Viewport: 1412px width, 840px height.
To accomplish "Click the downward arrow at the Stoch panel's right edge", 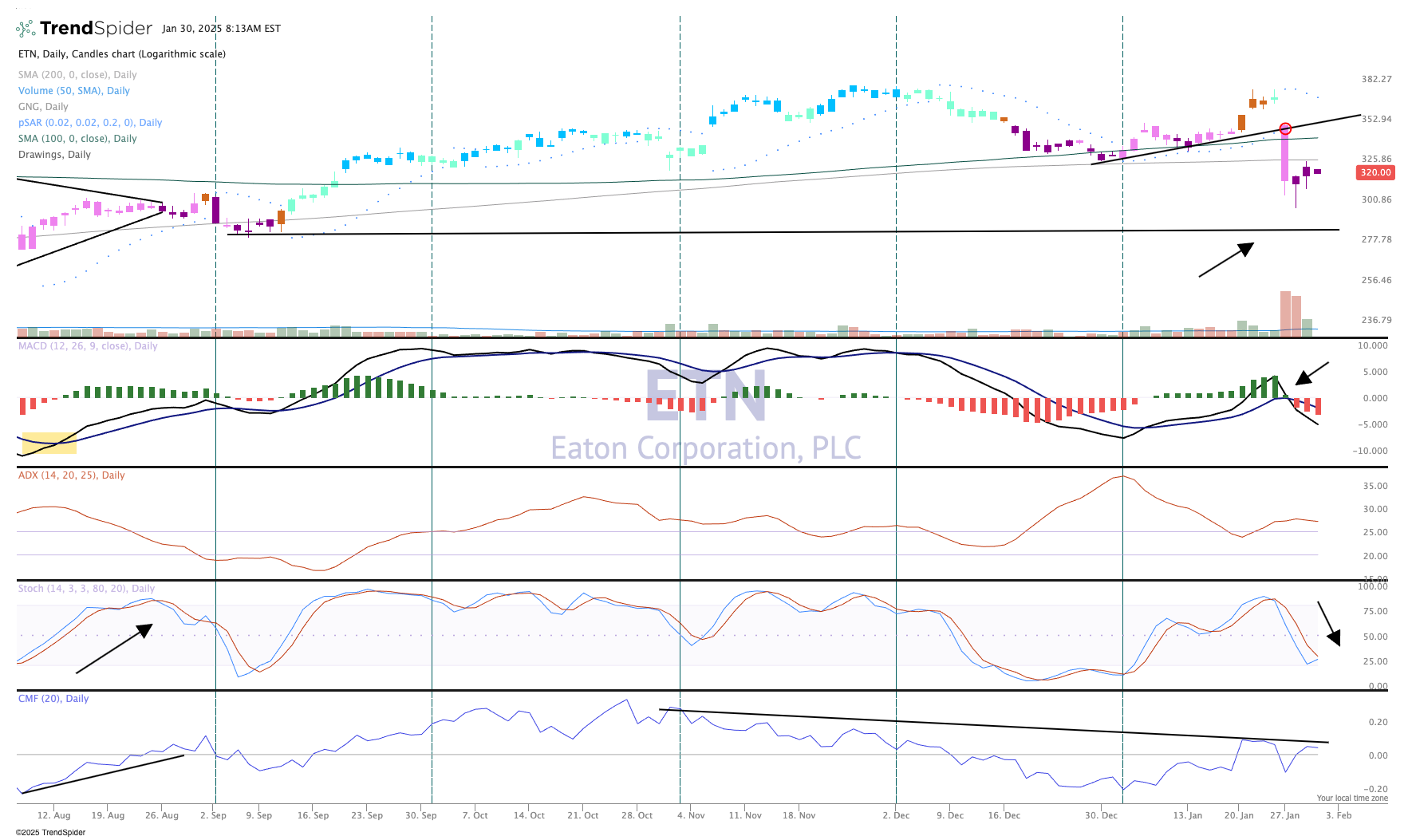I will point(1328,623).
